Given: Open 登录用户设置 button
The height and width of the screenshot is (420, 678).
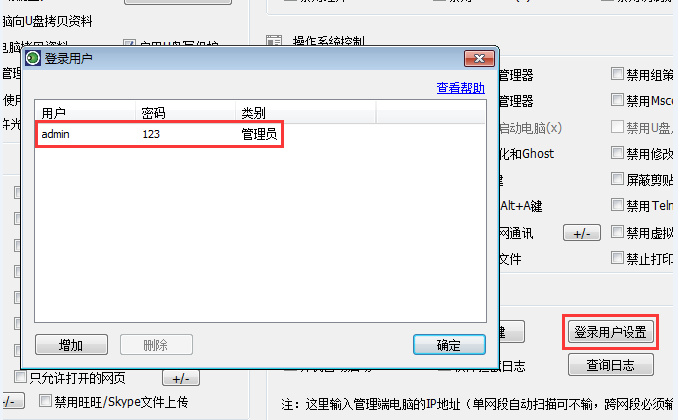Looking at the screenshot, I should pos(610,332).
